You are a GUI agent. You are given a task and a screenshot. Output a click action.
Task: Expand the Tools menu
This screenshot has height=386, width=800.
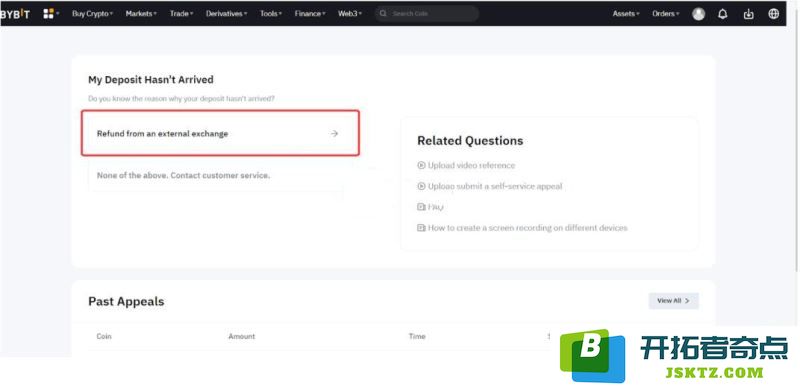pos(271,14)
